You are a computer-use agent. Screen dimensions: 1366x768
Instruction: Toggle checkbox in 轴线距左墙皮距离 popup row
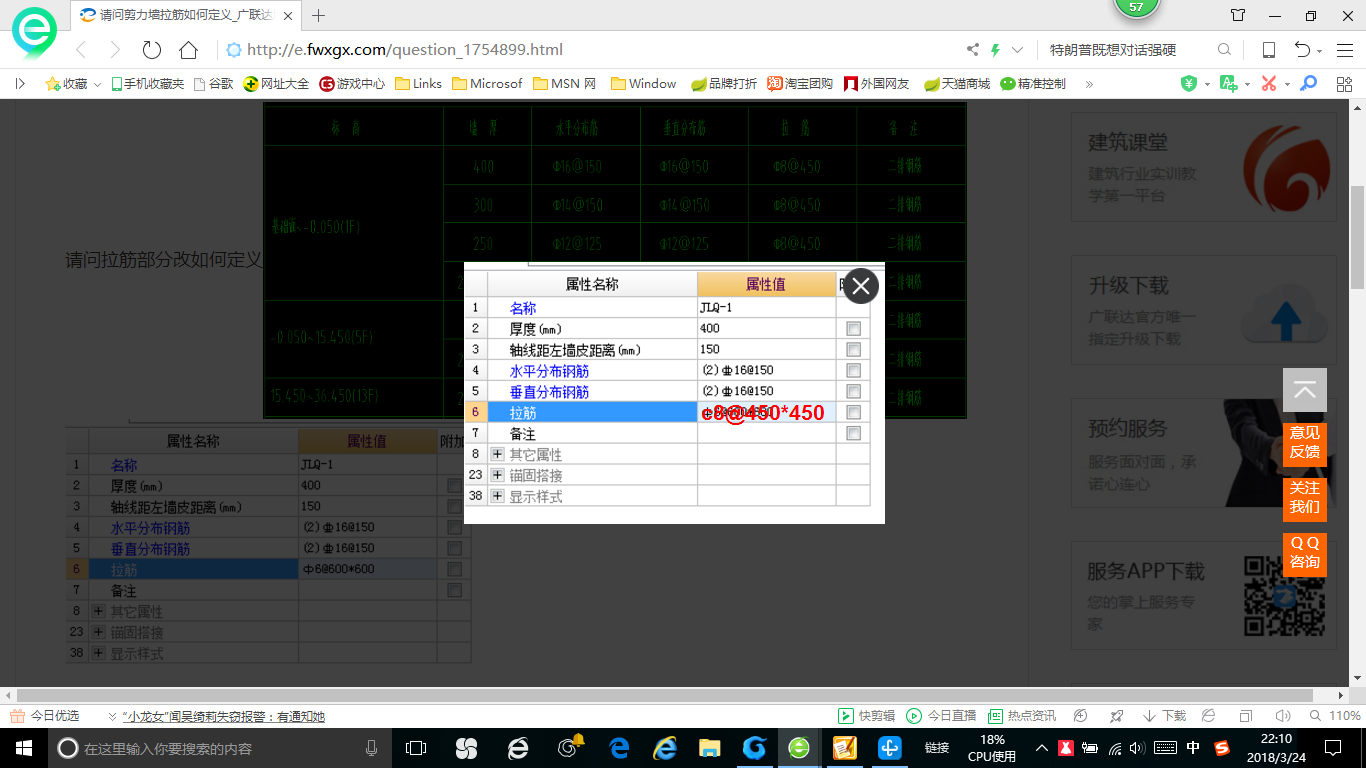pyautogui.click(x=853, y=349)
